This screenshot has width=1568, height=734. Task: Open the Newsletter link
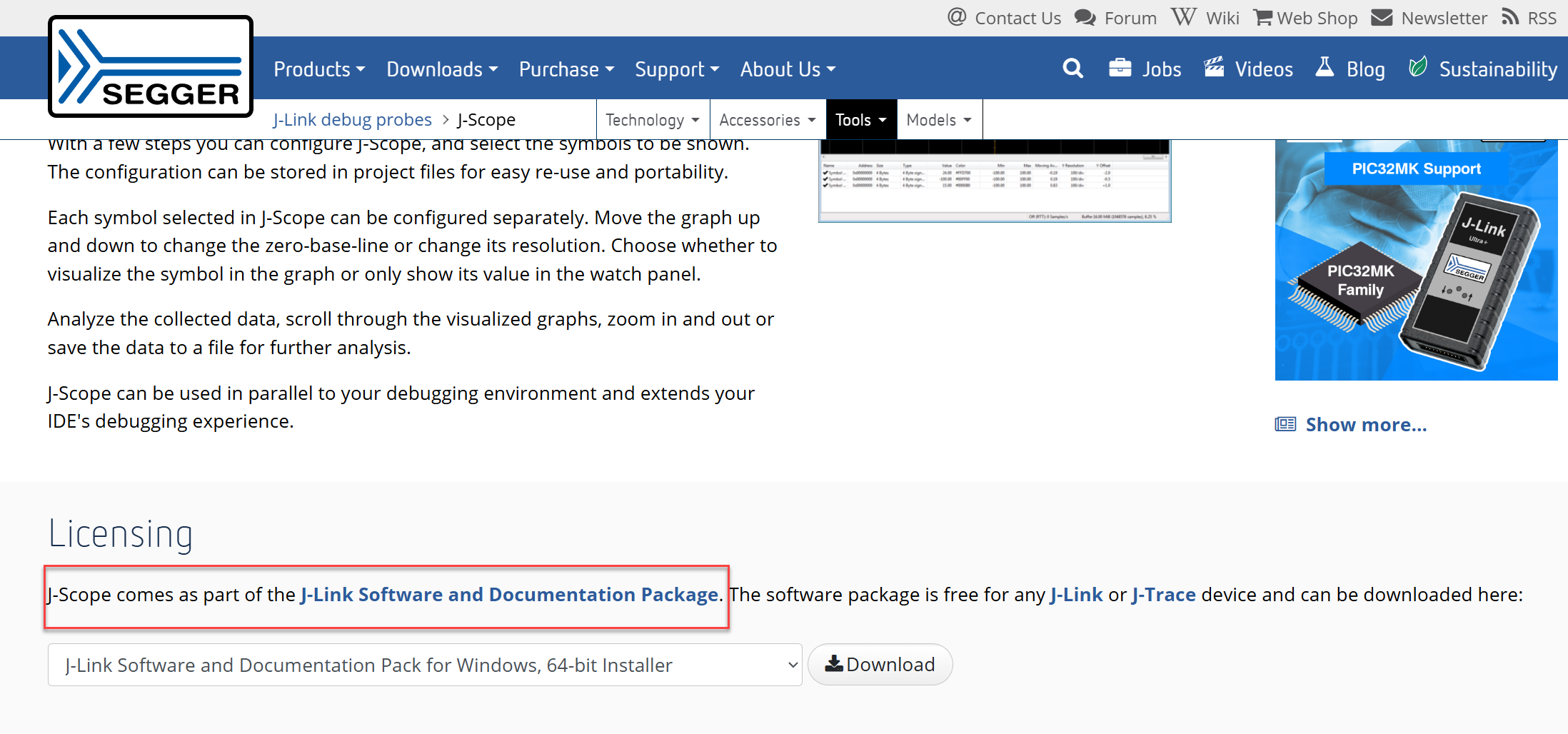click(1444, 18)
